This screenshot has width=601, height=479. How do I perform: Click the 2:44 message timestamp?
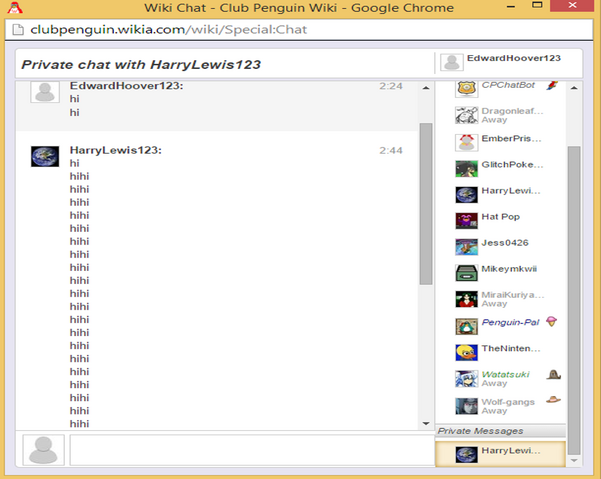[391, 151]
